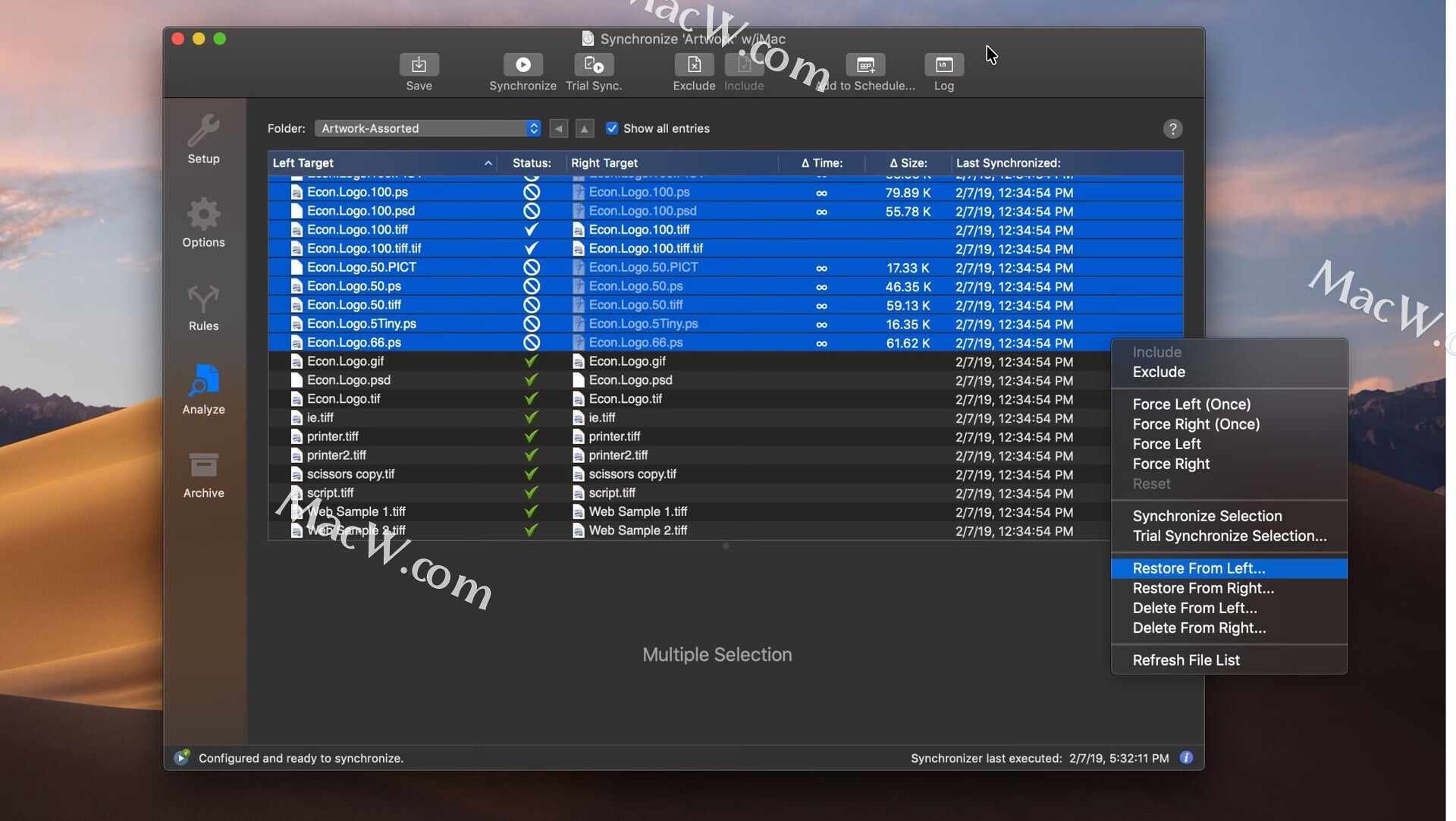Start sync with the Synchronize play icon
The width and height of the screenshot is (1456, 821).
[x=522, y=65]
